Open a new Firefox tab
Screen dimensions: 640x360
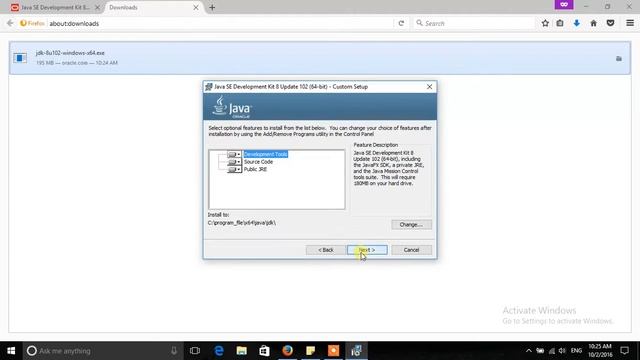(x=212, y=7)
